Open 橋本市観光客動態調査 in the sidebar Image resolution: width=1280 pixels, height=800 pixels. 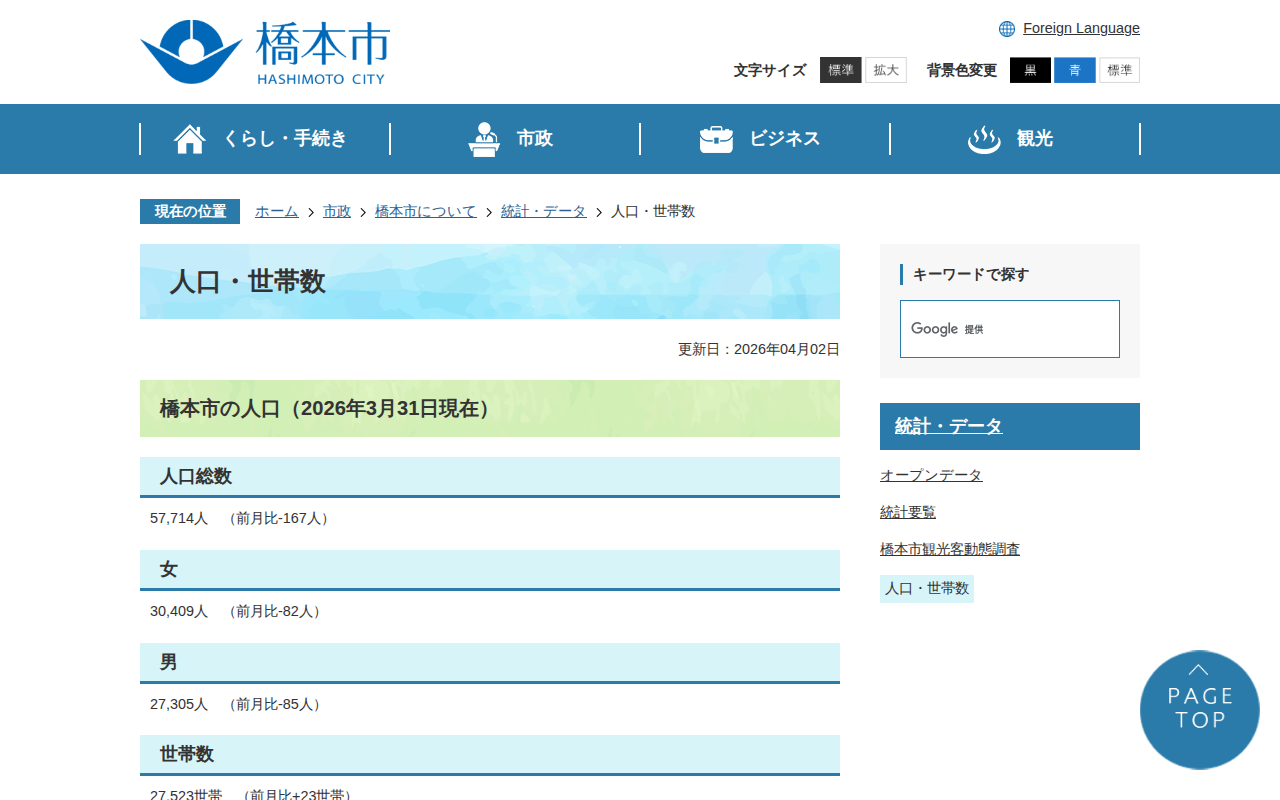pyautogui.click(x=950, y=549)
